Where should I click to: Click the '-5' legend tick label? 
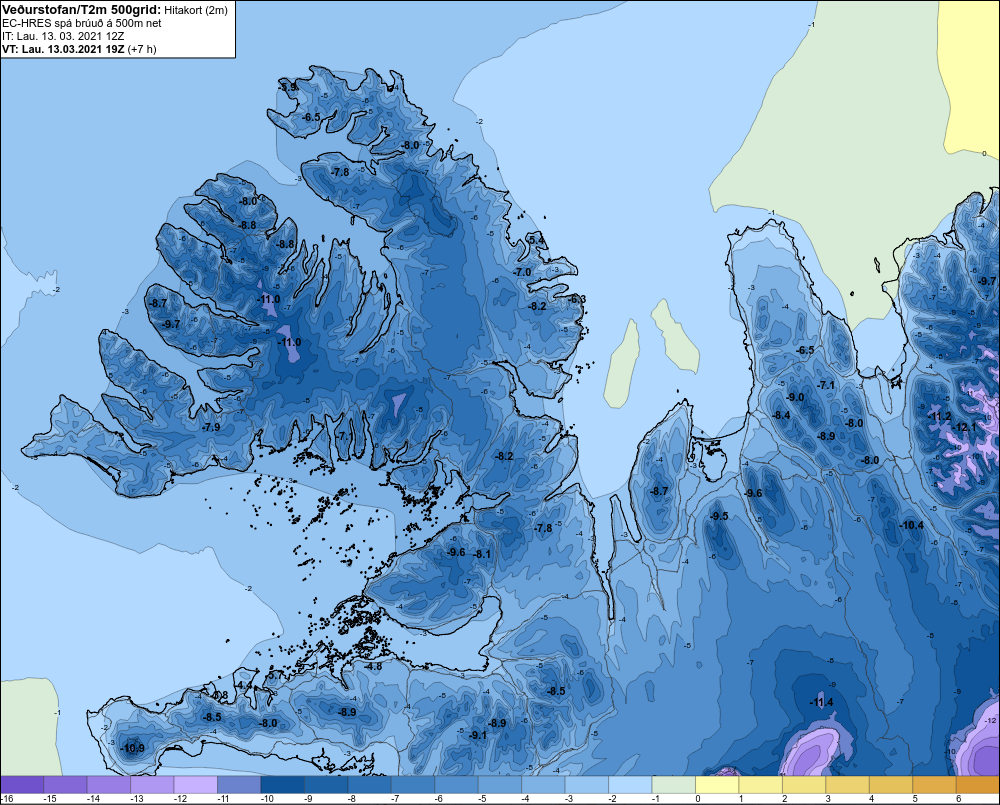482,799
